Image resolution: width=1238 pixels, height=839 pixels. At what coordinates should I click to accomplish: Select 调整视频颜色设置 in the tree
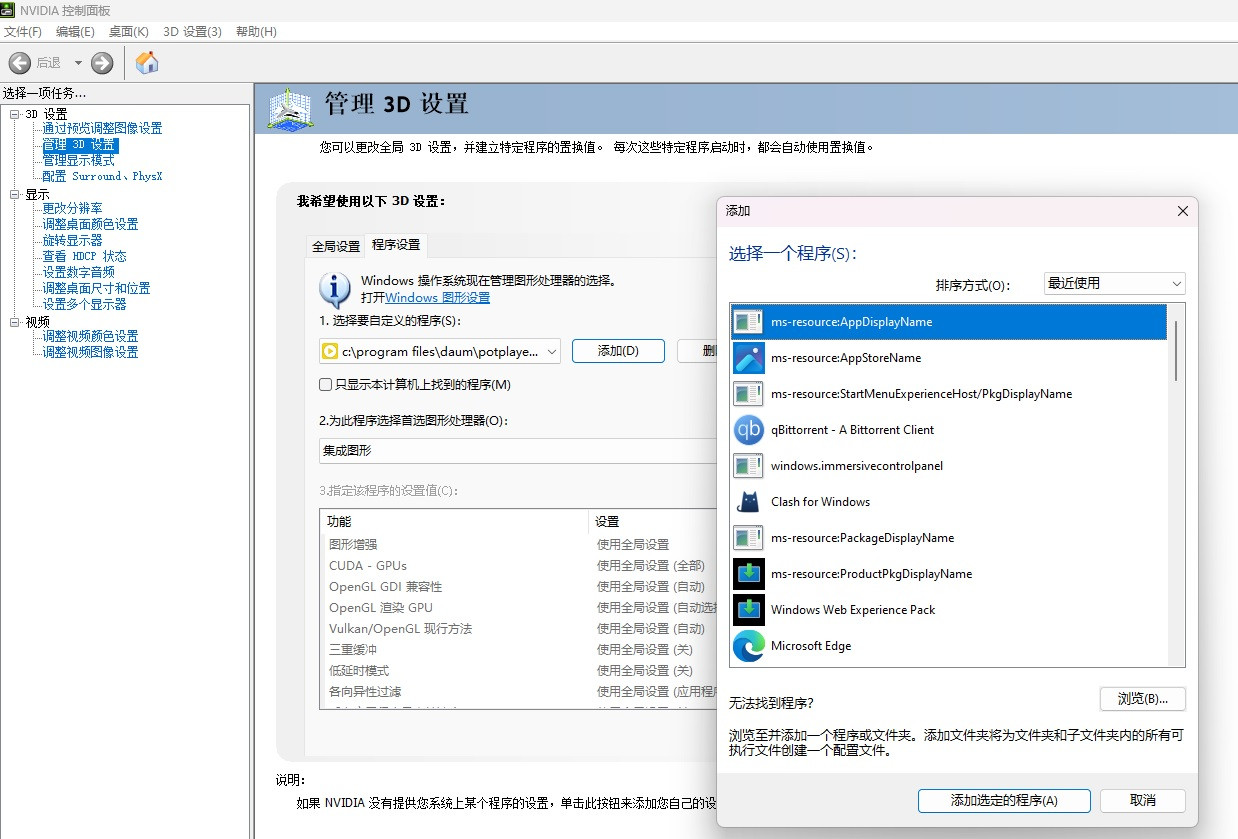[x=90, y=336]
